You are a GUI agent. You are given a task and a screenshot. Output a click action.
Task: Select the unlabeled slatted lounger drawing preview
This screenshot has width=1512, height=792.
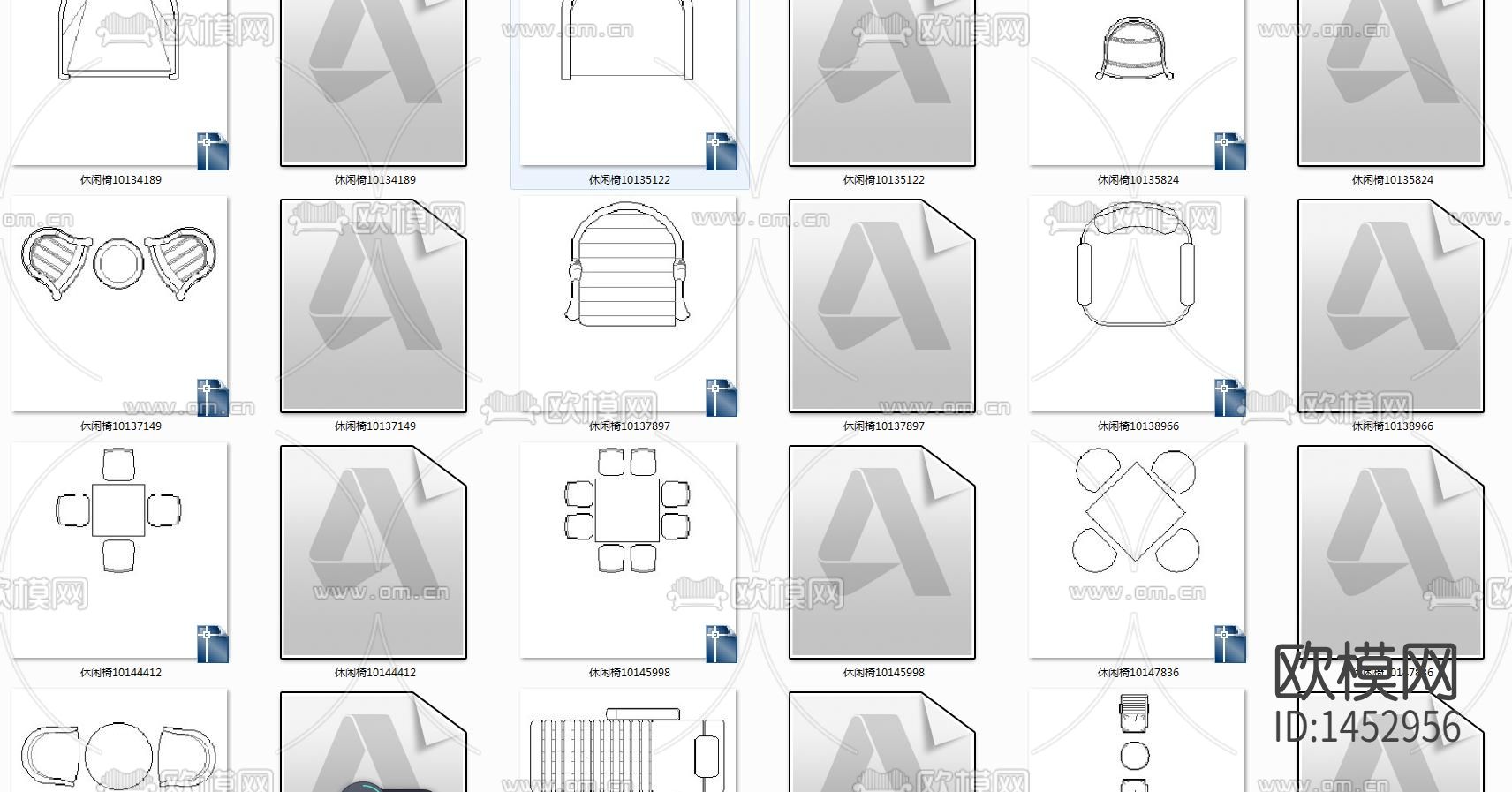click(x=629, y=741)
